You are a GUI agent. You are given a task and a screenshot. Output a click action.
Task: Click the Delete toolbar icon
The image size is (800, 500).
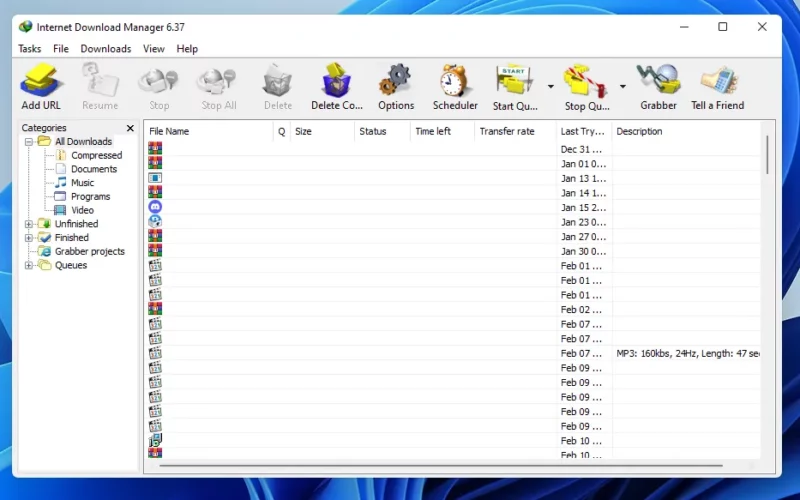click(278, 81)
